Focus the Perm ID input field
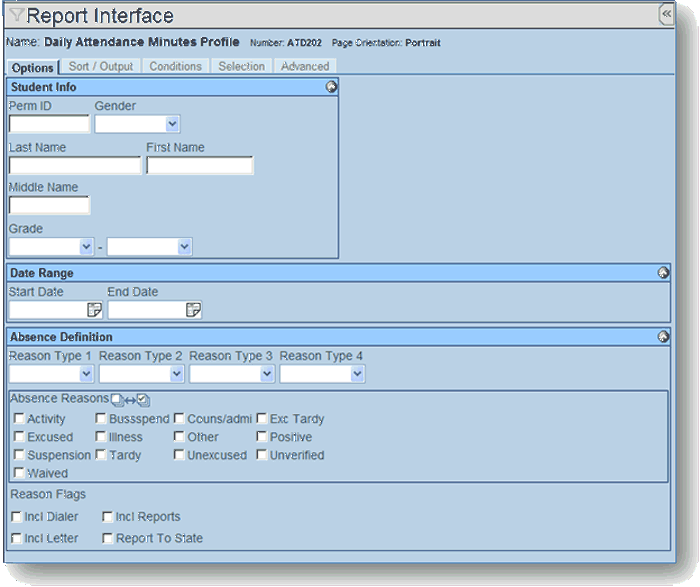 point(50,124)
